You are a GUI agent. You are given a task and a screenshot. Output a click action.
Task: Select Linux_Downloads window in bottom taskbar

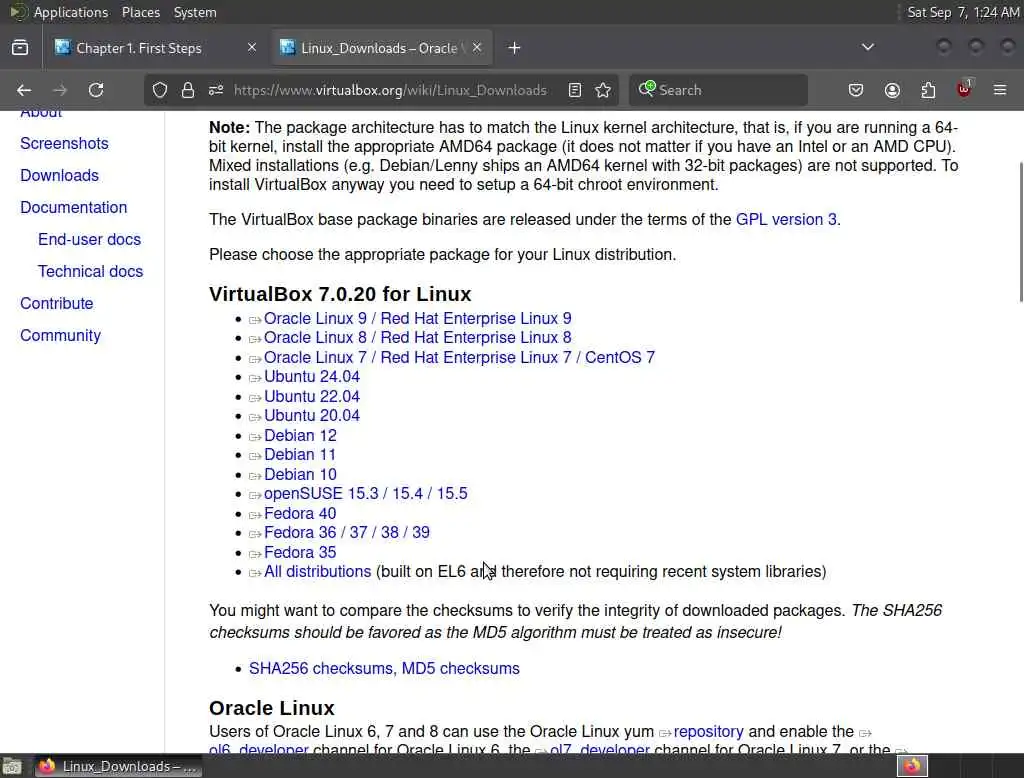coord(118,766)
